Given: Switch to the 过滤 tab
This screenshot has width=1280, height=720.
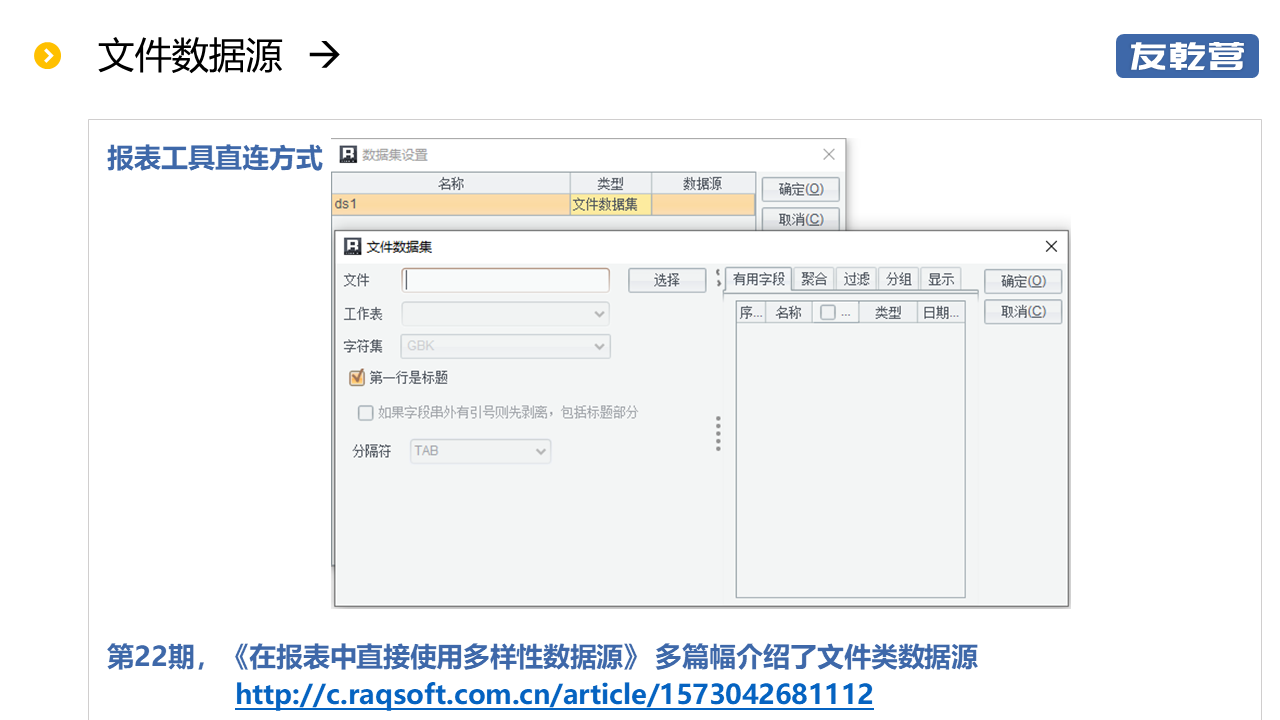Looking at the screenshot, I should click(x=856, y=279).
